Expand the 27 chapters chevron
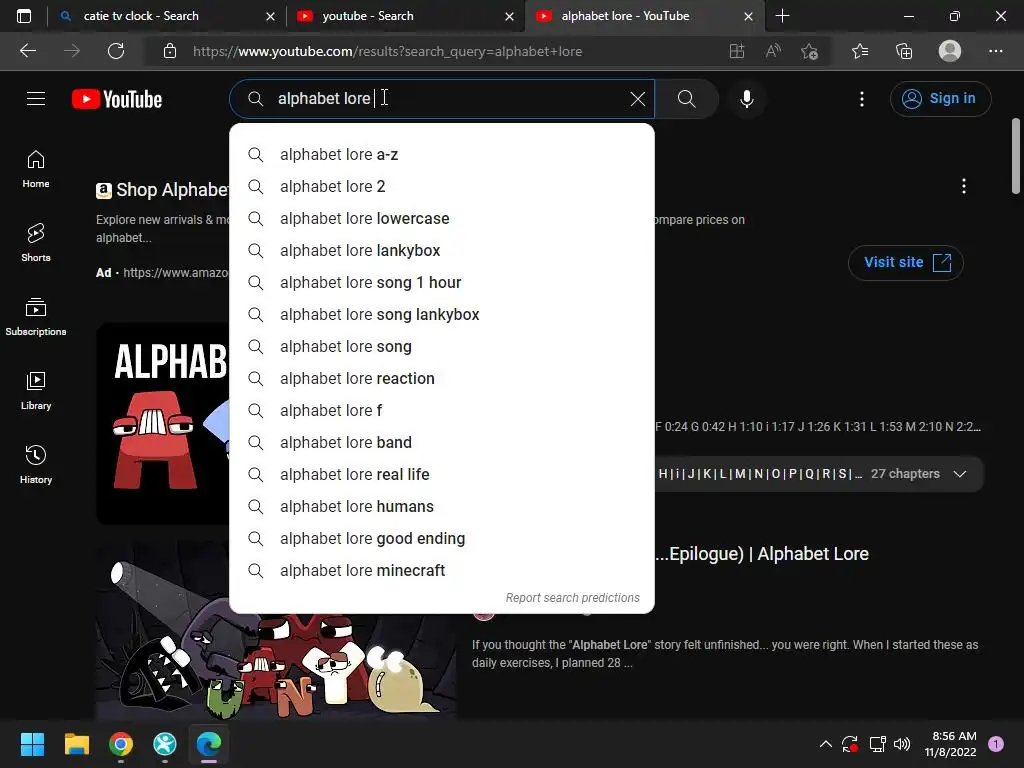This screenshot has height=768, width=1024. (x=959, y=474)
